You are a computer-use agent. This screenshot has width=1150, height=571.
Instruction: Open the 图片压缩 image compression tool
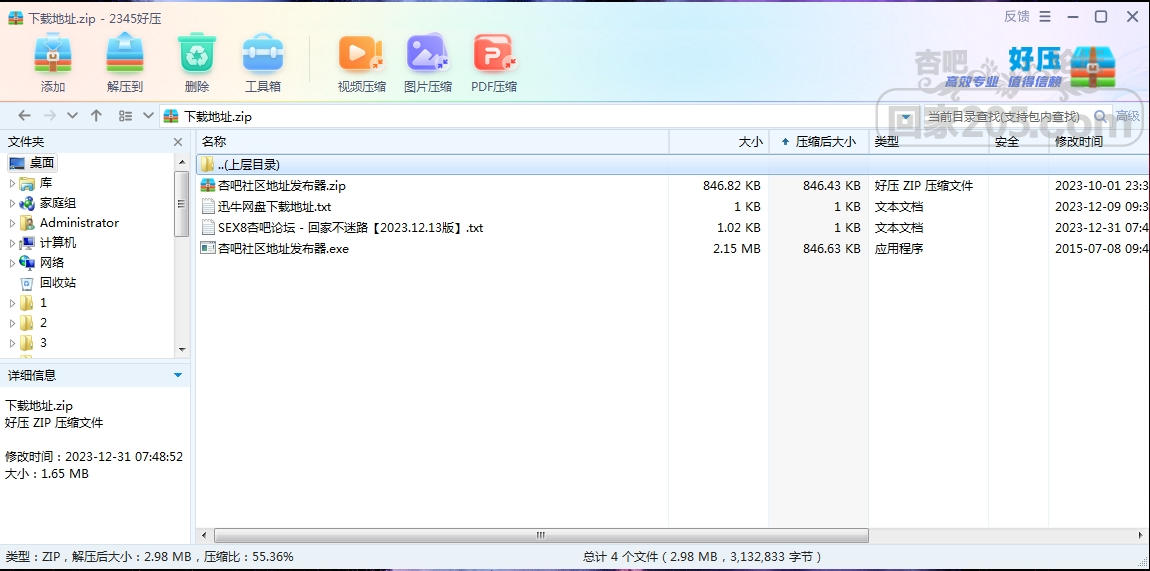428,54
